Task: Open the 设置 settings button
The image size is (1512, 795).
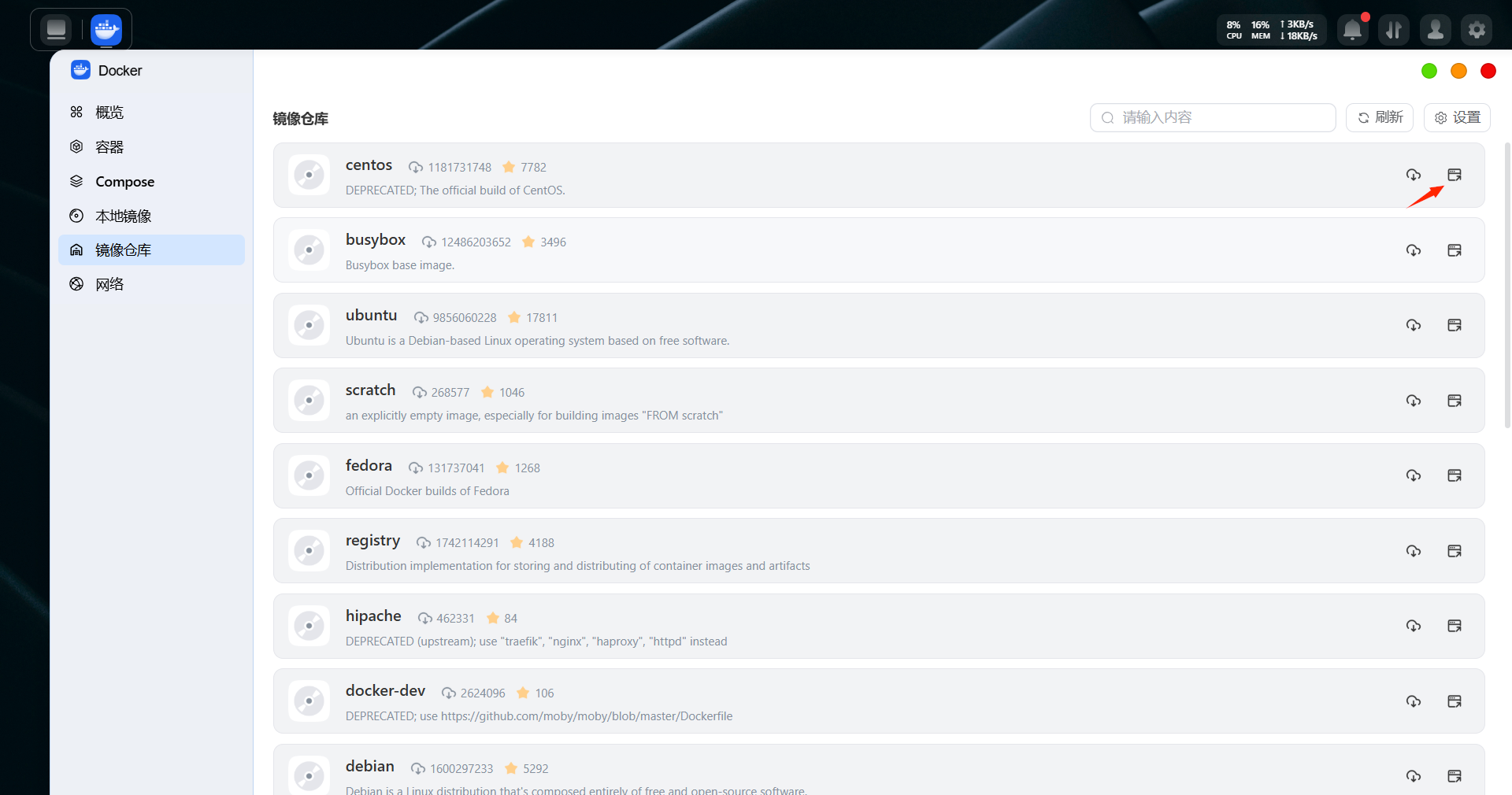Action: (x=1457, y=117)
